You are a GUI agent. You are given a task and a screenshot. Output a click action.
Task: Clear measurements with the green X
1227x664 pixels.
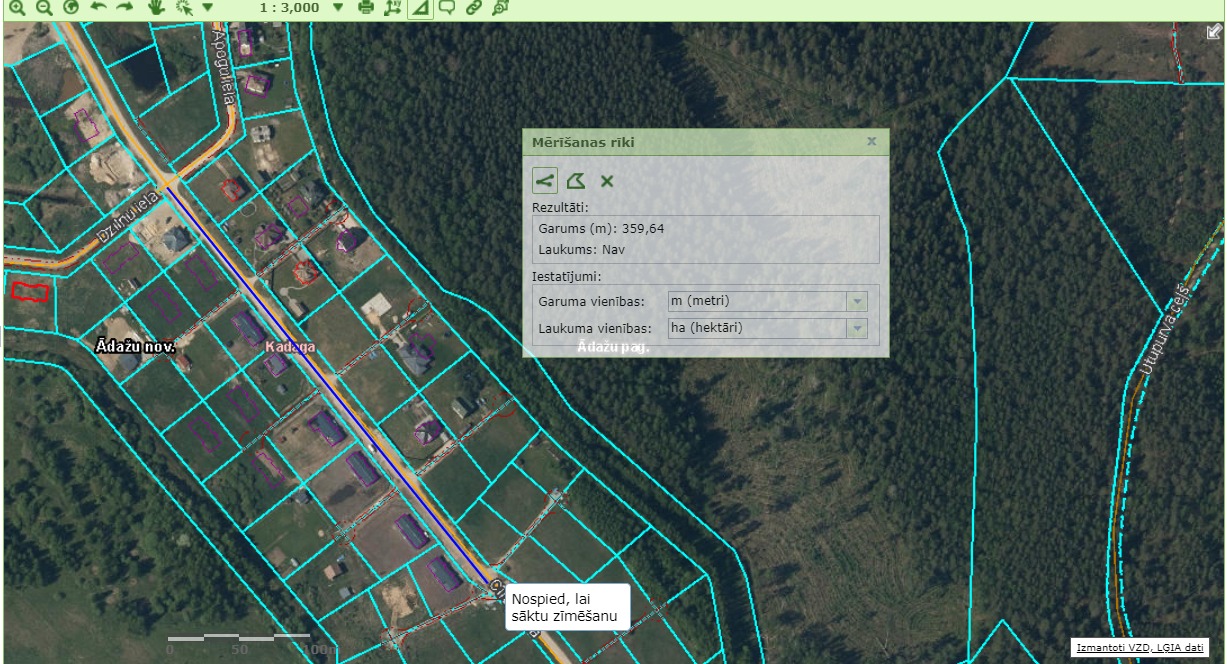click(606, 181)
